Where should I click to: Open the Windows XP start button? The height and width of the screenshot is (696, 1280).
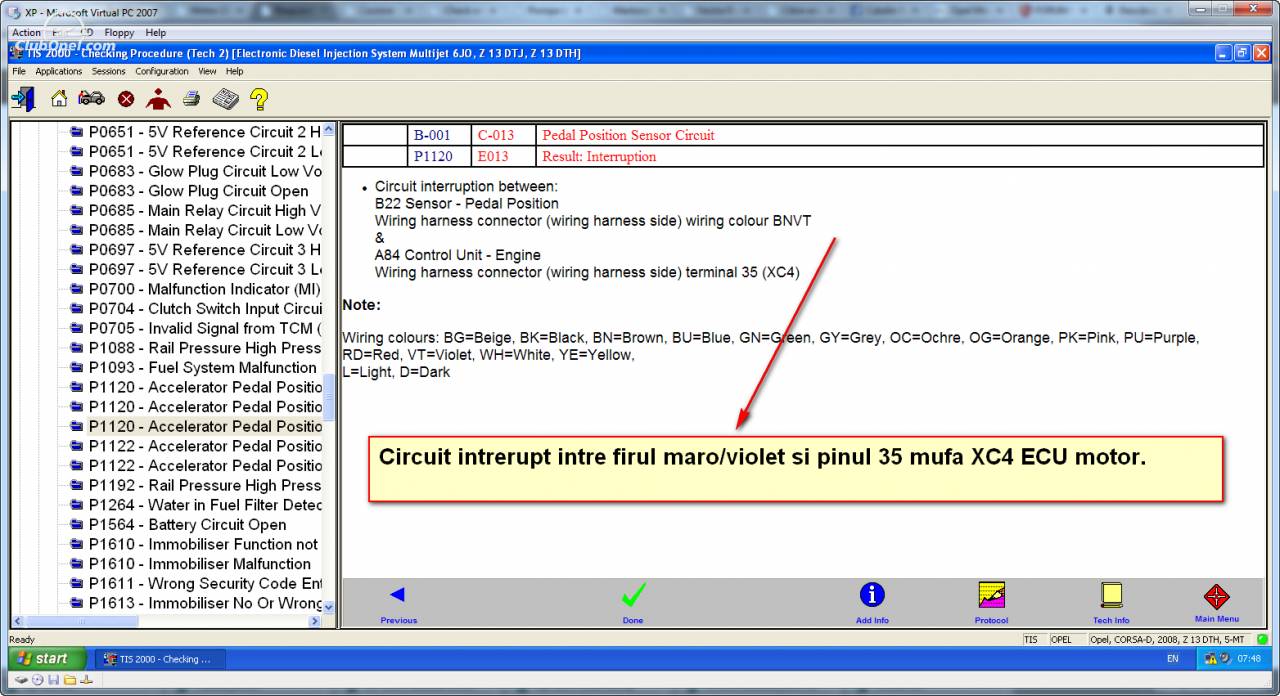coord(45,659)
